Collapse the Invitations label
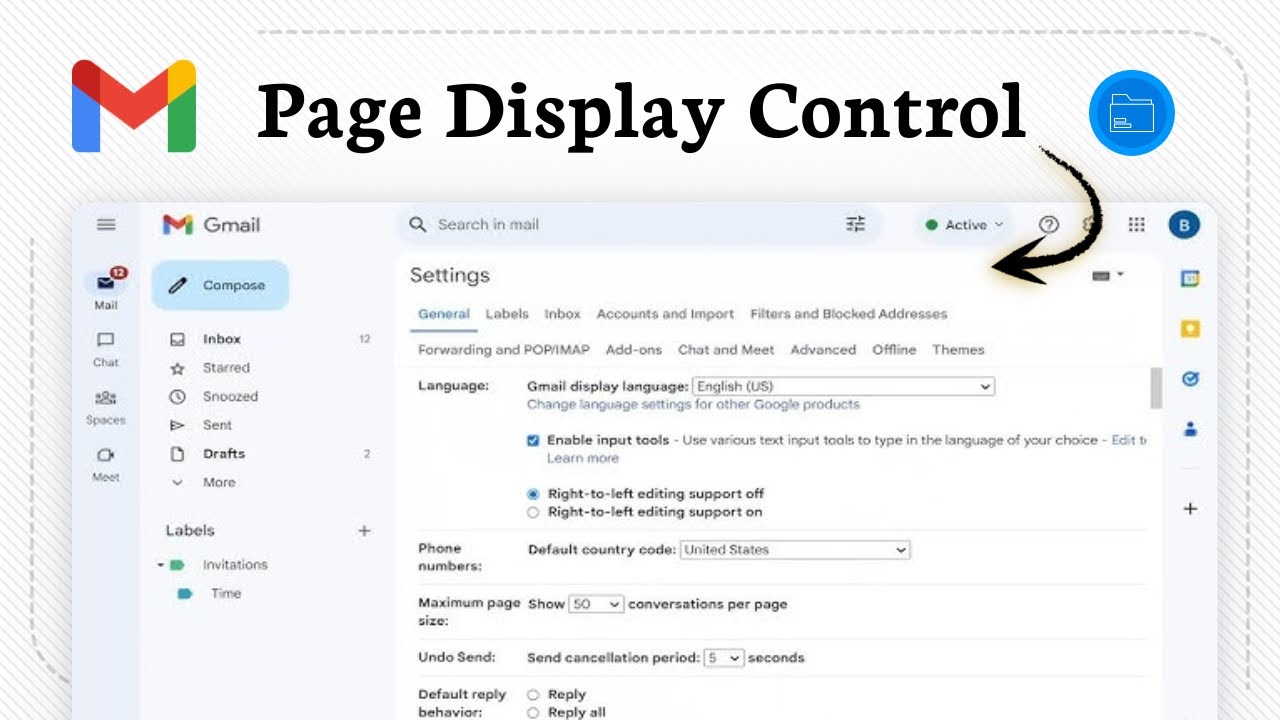Viewport: 1280px width, 720px height. [160, 565]
